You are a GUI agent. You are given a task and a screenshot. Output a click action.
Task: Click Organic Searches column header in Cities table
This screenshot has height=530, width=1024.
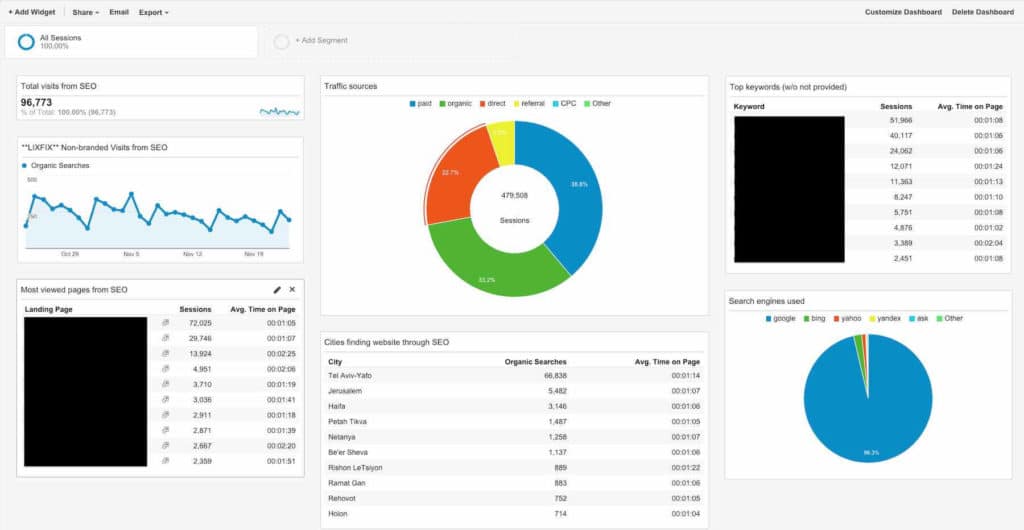[x=536, y=362]
